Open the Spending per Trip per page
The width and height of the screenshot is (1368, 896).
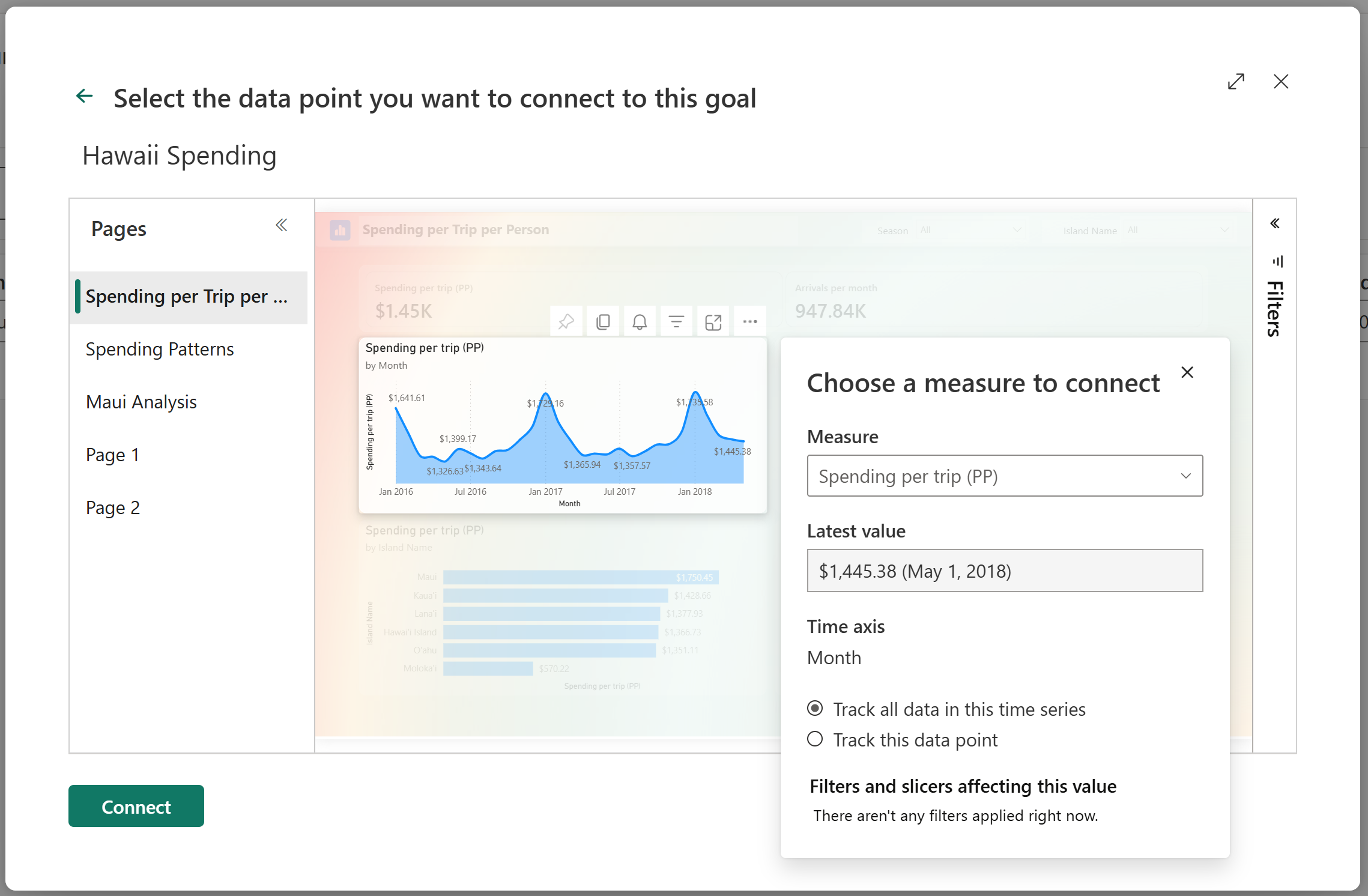[x=189, y=297]
